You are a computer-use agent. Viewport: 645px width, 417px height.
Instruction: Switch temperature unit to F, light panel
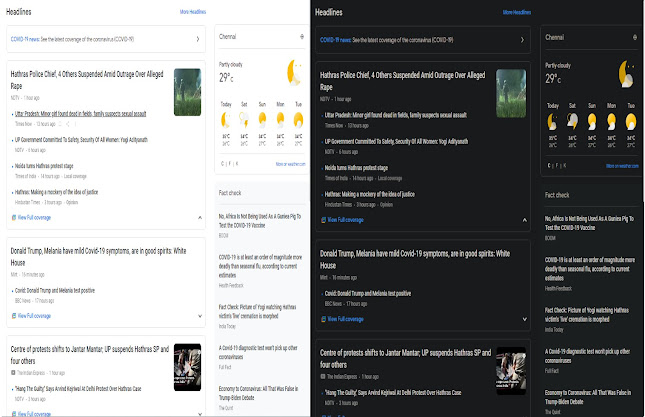tap(230, 164)
